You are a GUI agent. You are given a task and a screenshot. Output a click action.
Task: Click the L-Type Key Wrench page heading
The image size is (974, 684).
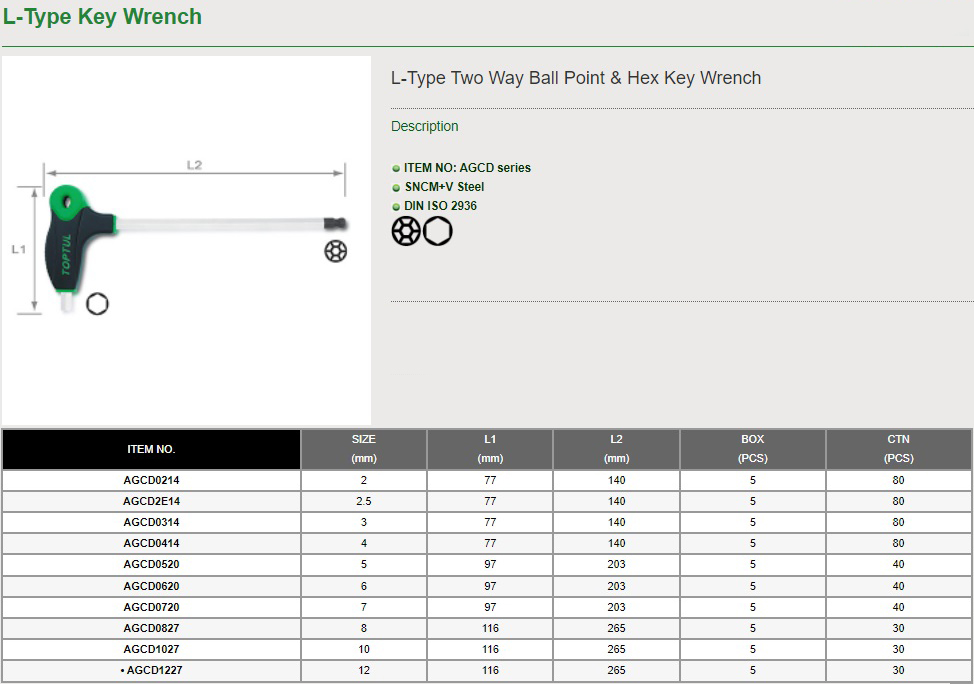[102, 17]
